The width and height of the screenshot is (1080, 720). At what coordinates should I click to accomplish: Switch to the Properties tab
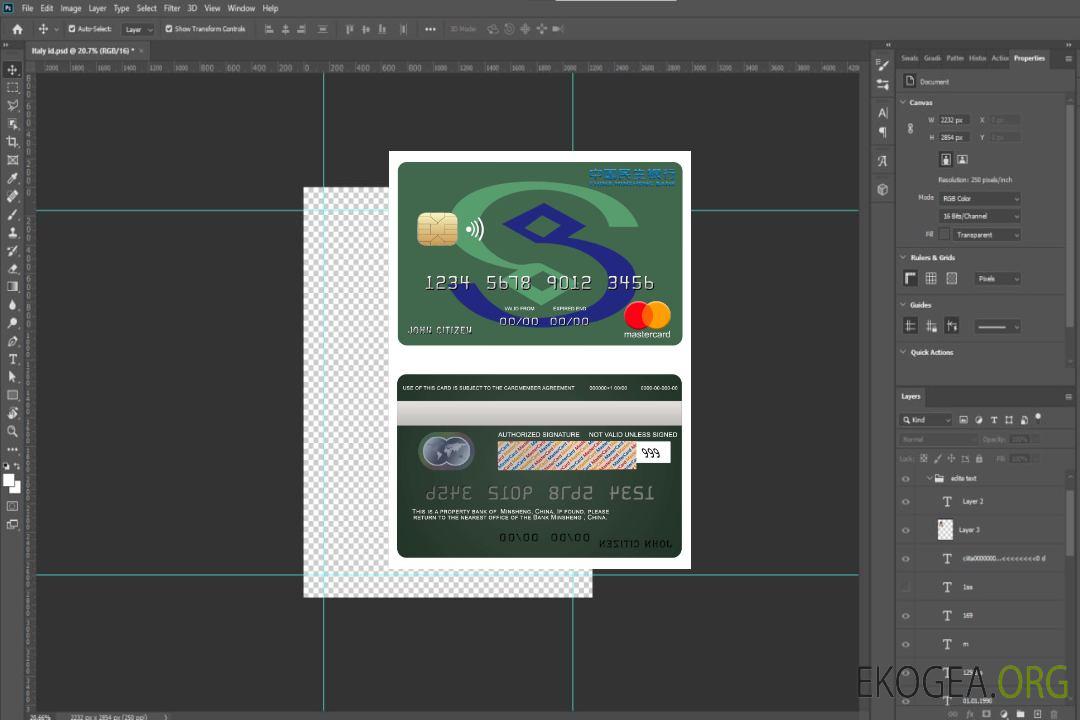(1029, 59)
